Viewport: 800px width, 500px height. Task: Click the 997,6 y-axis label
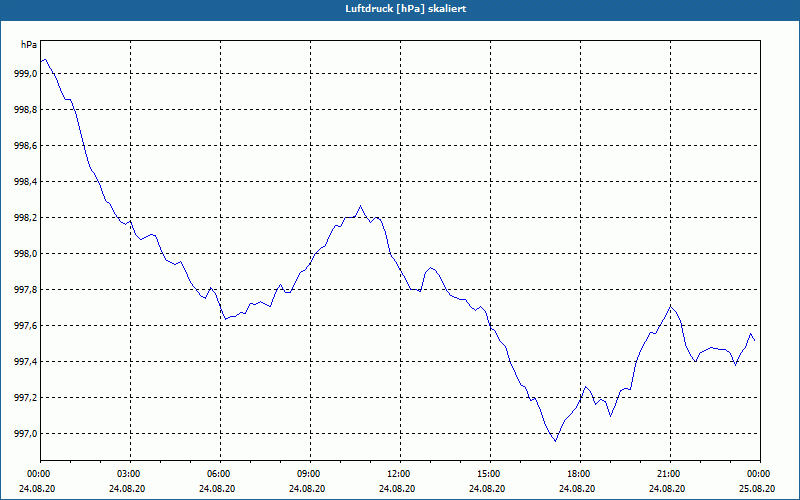pos(26,326)
